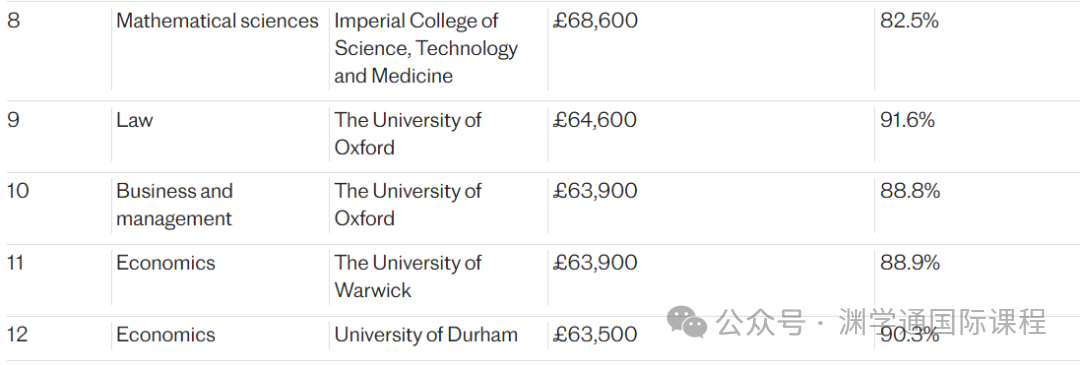This screenshot has width=1080, height=365.
Task: Select the £63,500 salary figure
Action: tap(595, 335)
